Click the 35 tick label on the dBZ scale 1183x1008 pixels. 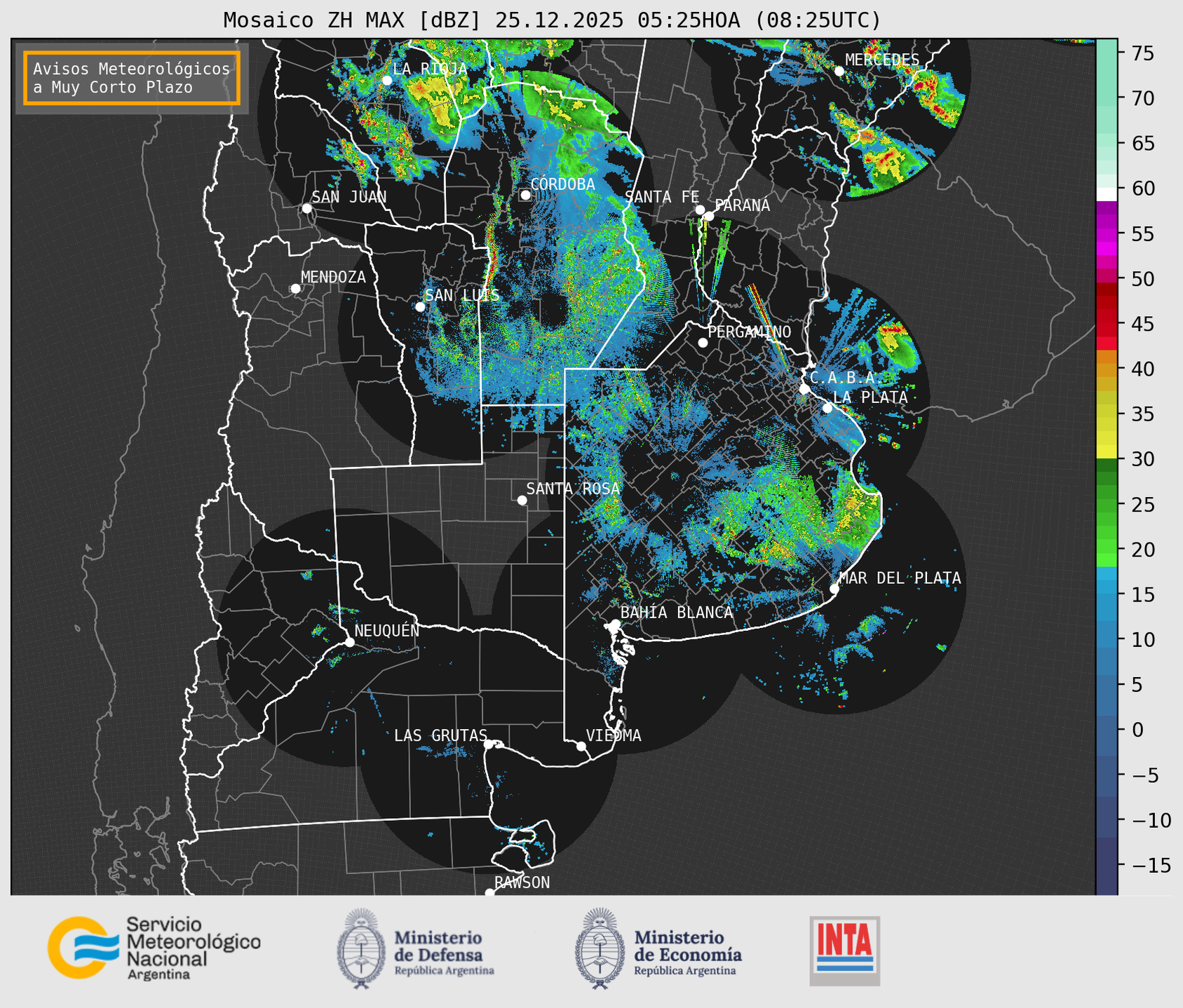coord(1142,414)
